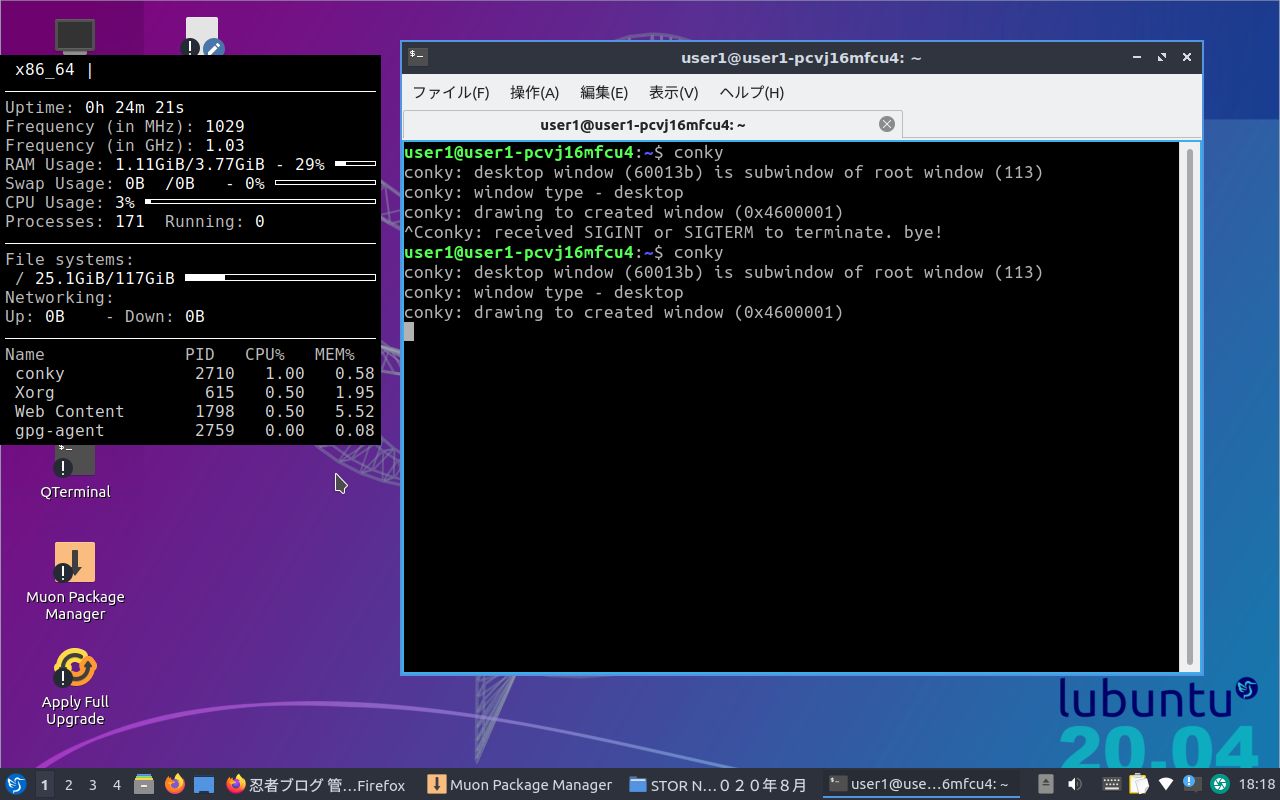Open the volume control tray icon
Image resolution: width=1280 pixels, height=800 pixels.
point(1076,785)
